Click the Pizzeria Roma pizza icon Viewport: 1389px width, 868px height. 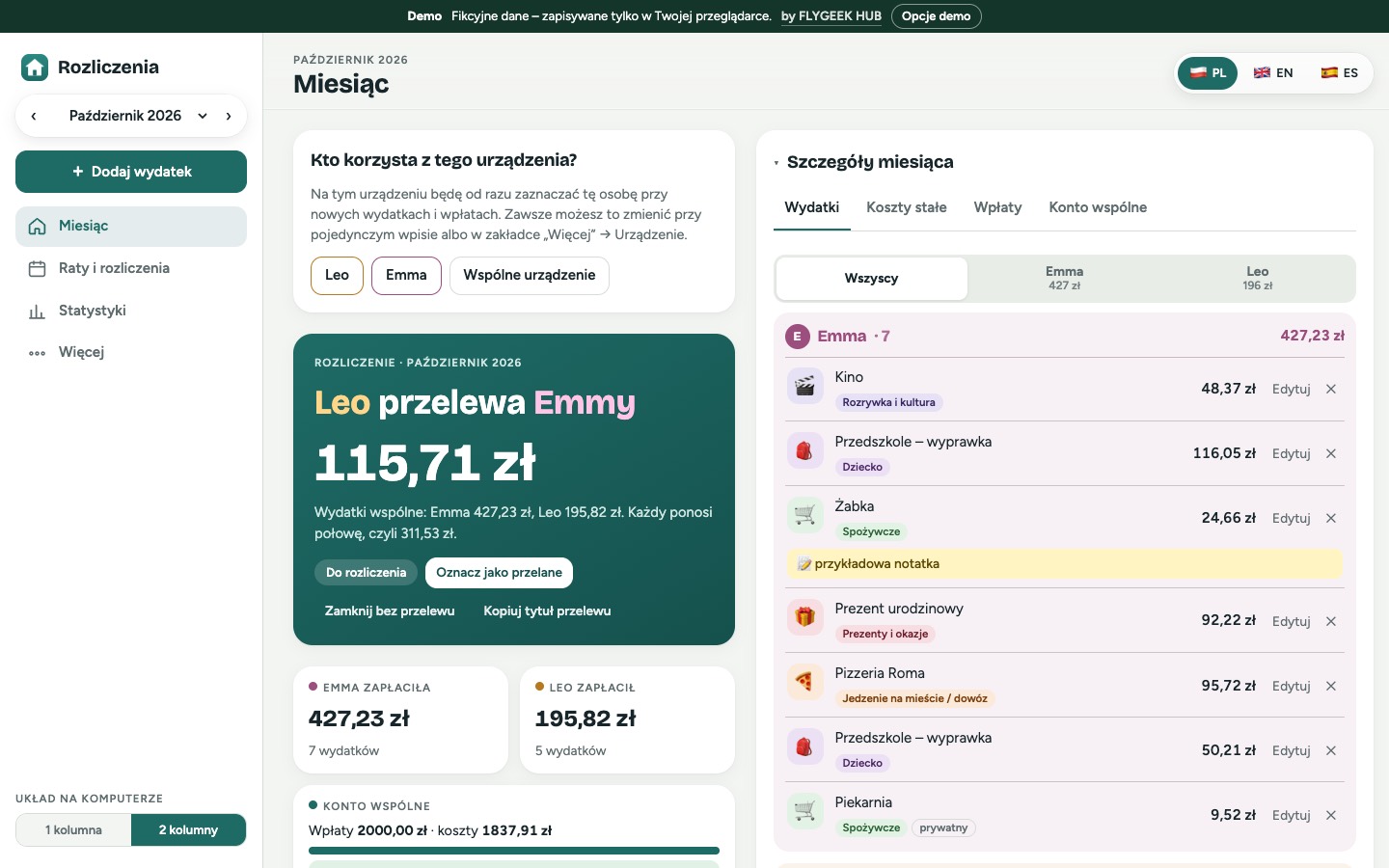point(805,682)
